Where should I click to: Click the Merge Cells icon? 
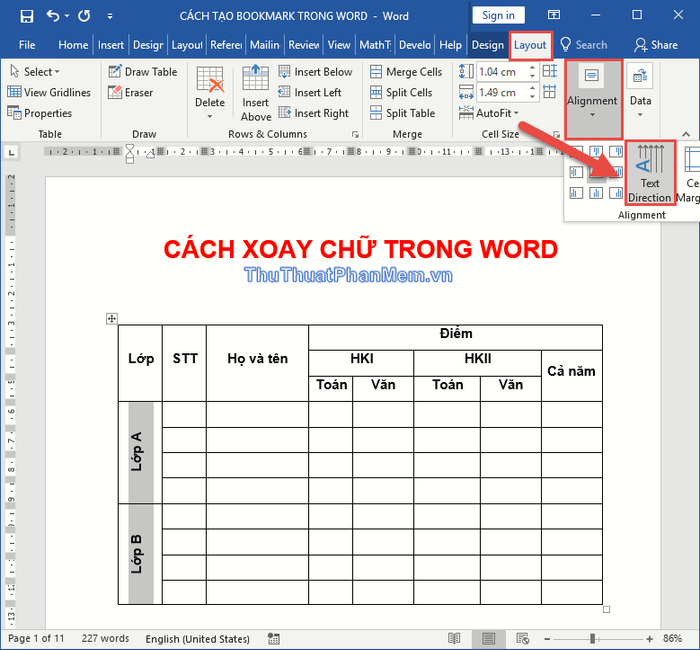tap(376, 72)
